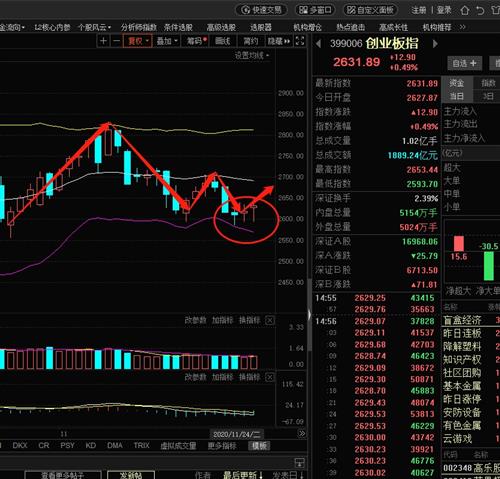The height and width of the screenshot is (479, 500).
Task: Select the 当日 fund flow tab
Action: (x=457, y=96)
